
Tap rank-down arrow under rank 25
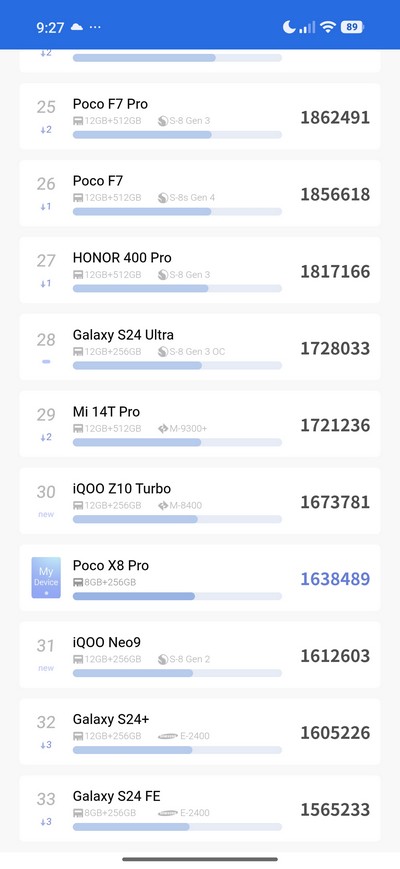click(x=46, y=130)
